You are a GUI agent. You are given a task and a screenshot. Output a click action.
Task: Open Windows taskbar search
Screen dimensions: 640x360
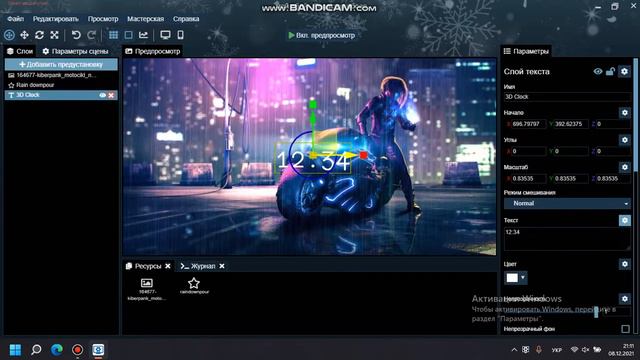coord(36,350)
